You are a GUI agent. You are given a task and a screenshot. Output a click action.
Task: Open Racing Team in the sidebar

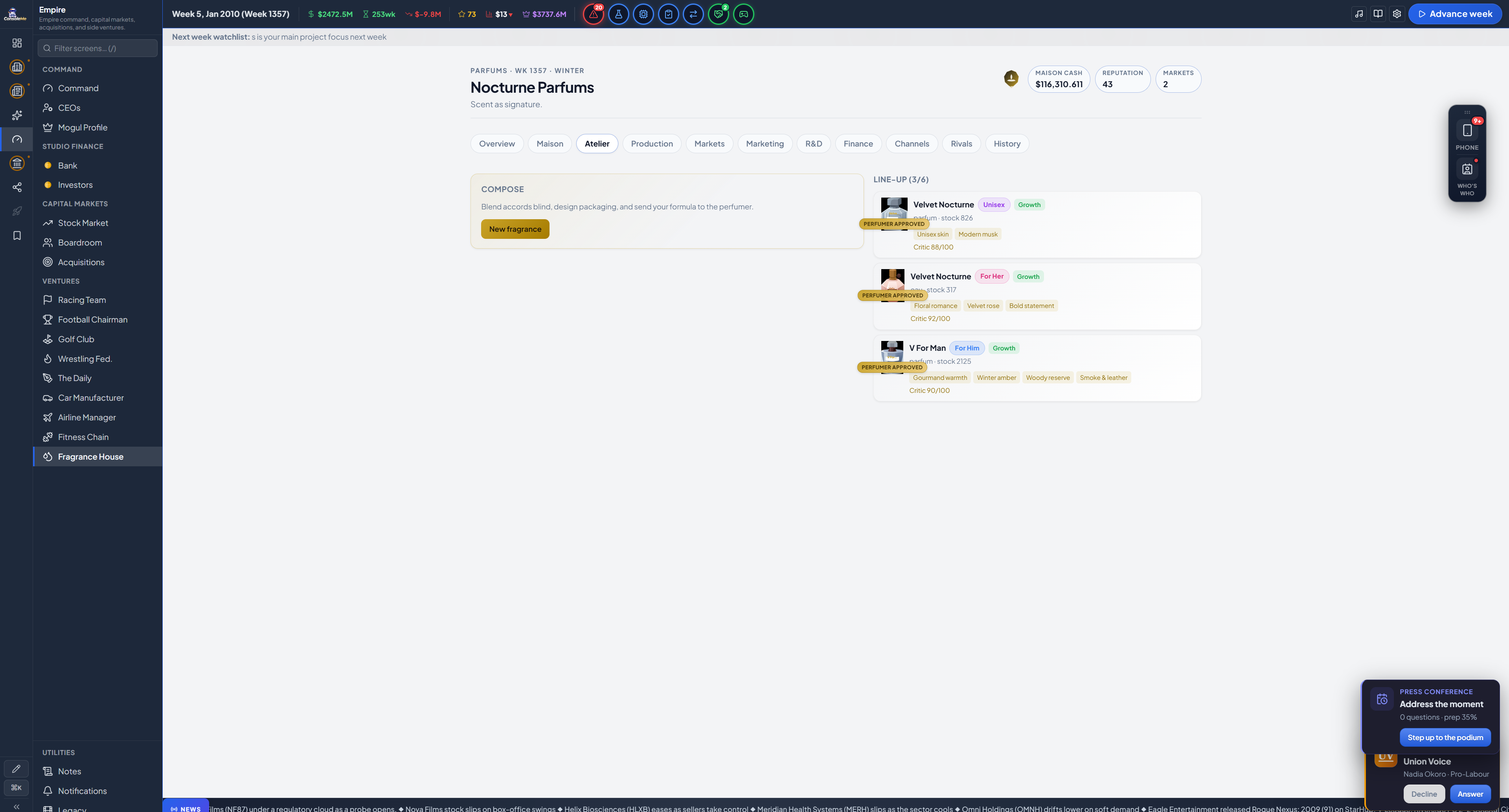coord(97,300)
